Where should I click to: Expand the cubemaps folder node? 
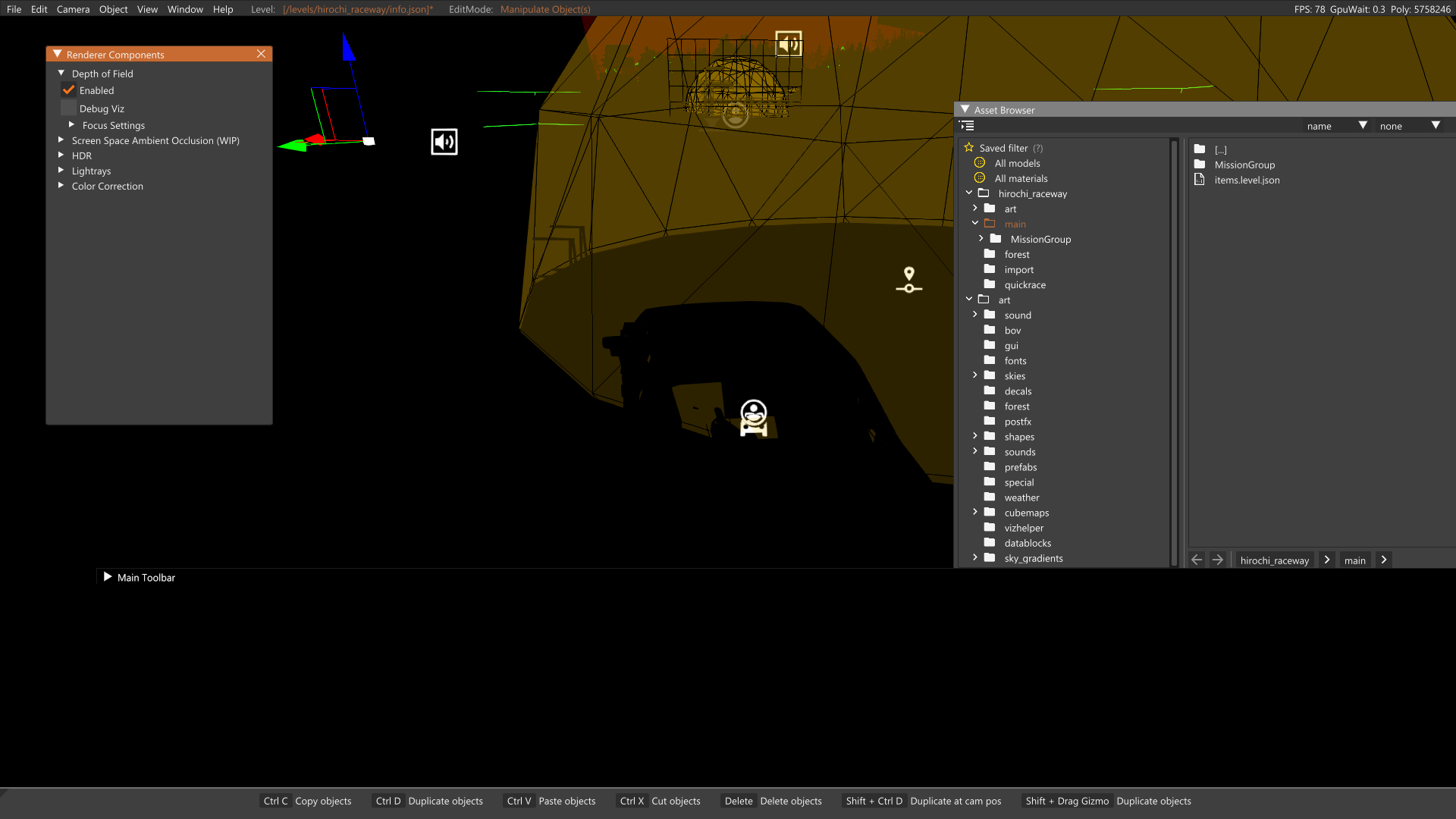click(975, 512)
